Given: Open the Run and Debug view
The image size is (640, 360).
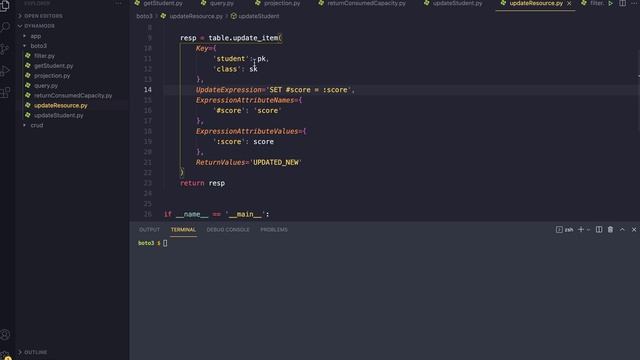Looking at the screenshot, I should point(5,71).
